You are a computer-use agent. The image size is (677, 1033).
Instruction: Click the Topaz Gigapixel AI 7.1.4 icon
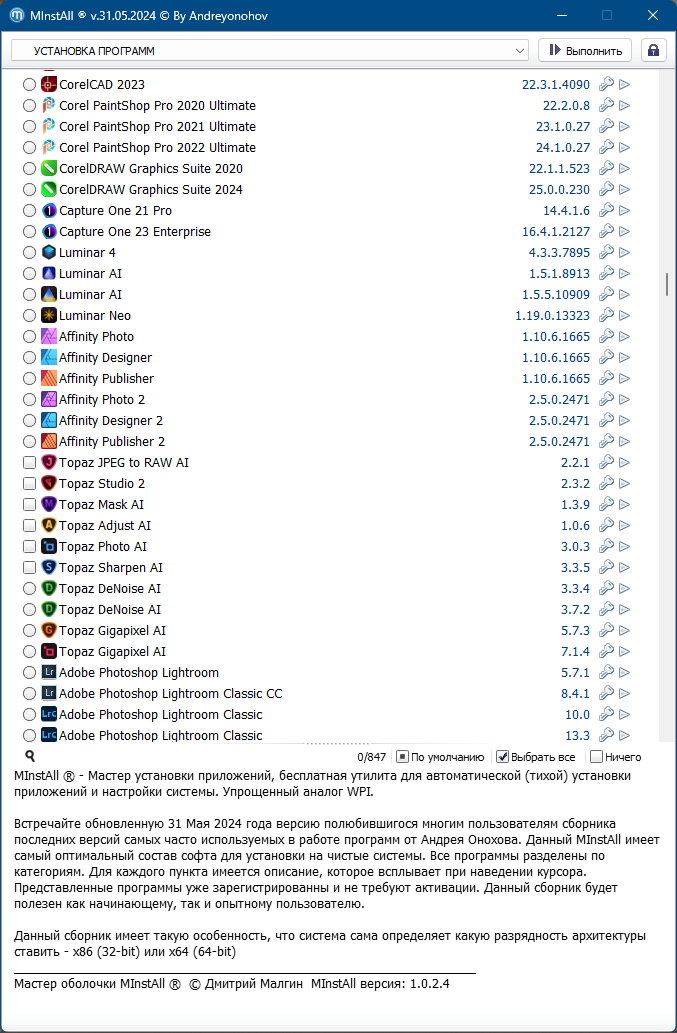(x=49, y=652)
